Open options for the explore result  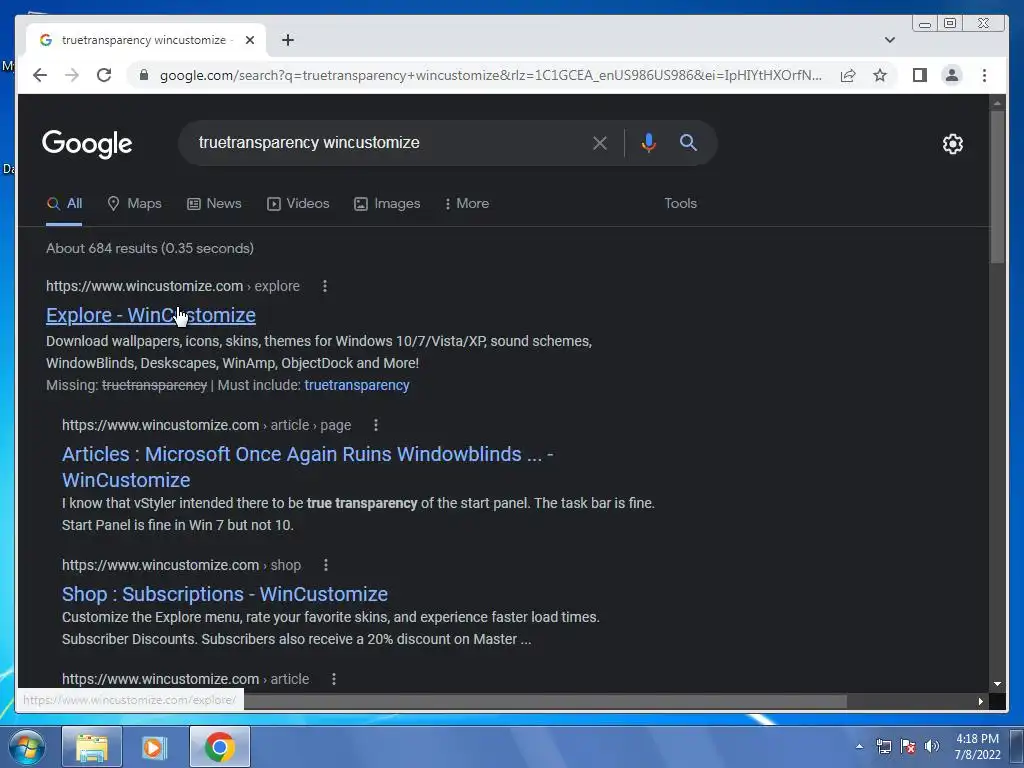[x=325, y=286]
